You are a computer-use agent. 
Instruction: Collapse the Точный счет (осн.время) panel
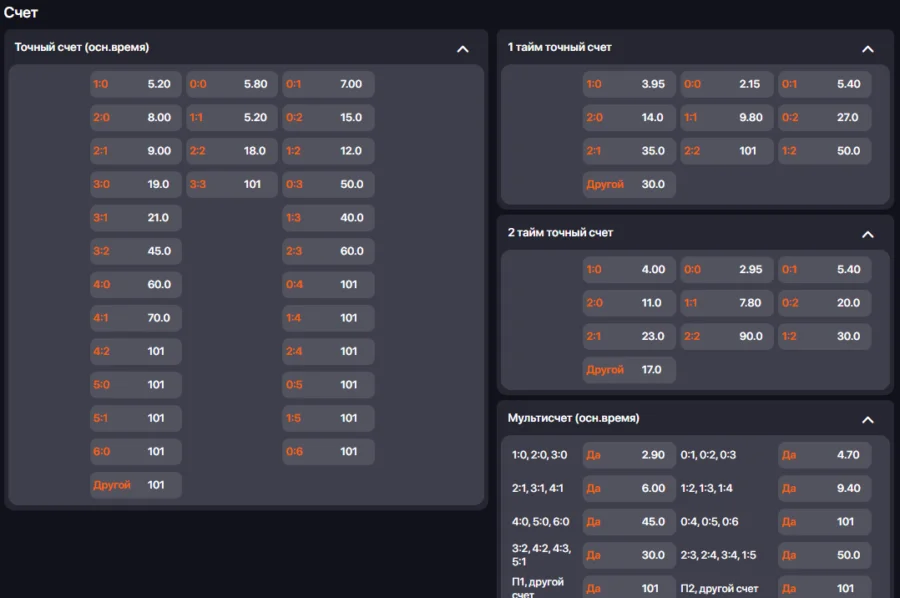[462, 48]
